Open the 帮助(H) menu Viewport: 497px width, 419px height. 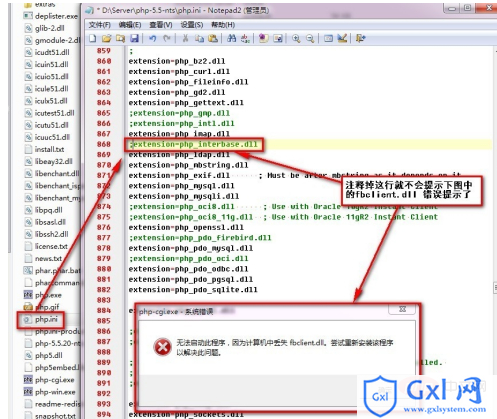[x=223, y=25]
